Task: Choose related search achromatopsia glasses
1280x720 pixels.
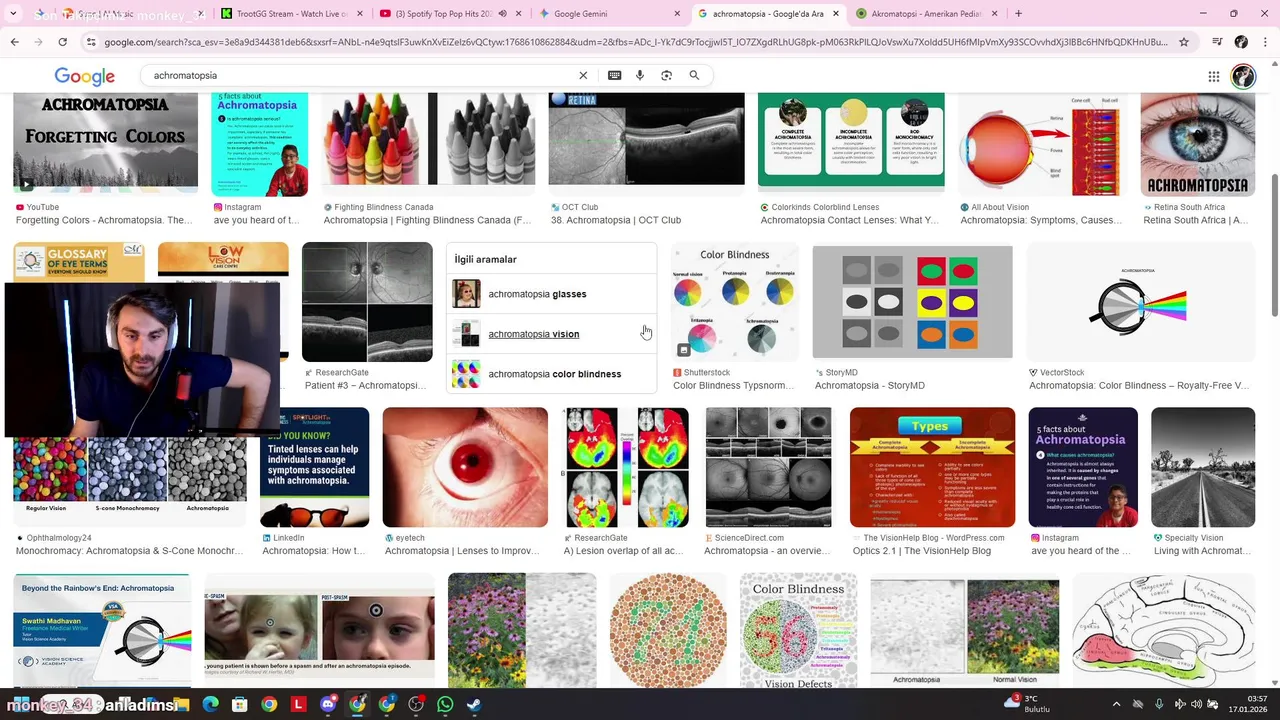Action: 551,294
